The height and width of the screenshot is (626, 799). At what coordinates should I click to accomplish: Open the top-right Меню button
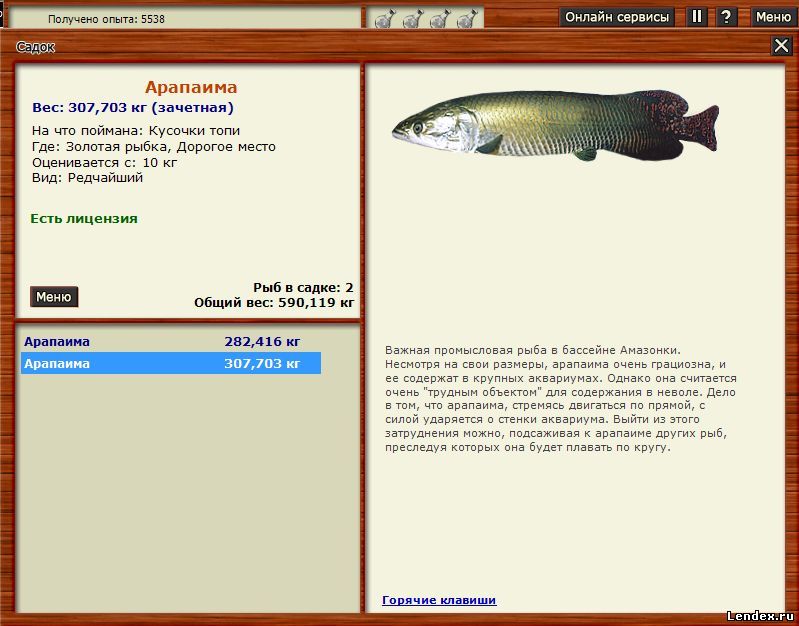772,17
